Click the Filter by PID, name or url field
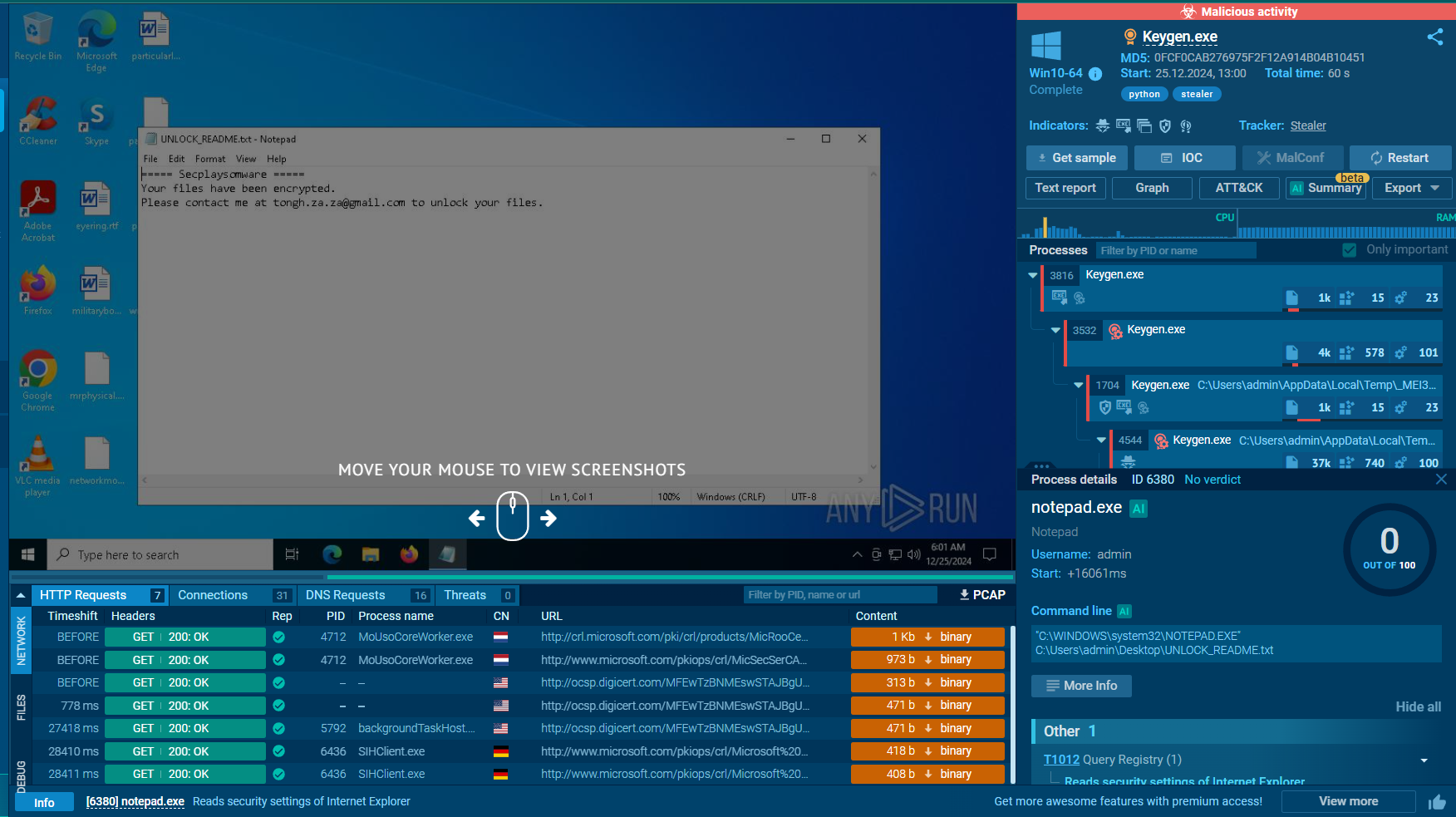This screenshot has width=1456, height=817. click(x=840, y=595)
